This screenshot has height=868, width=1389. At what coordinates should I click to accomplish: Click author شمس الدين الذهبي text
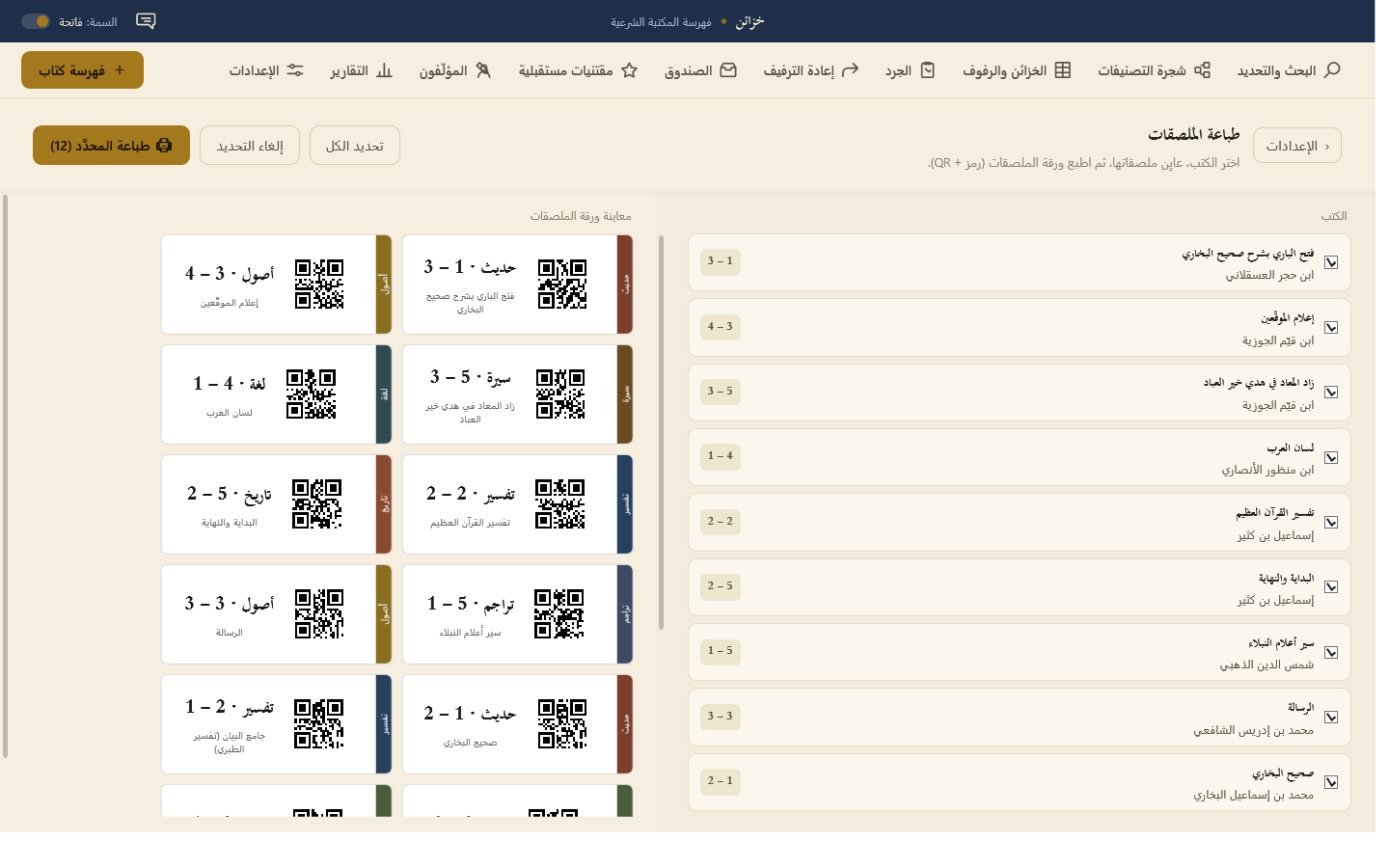[x=1266, y=665]
